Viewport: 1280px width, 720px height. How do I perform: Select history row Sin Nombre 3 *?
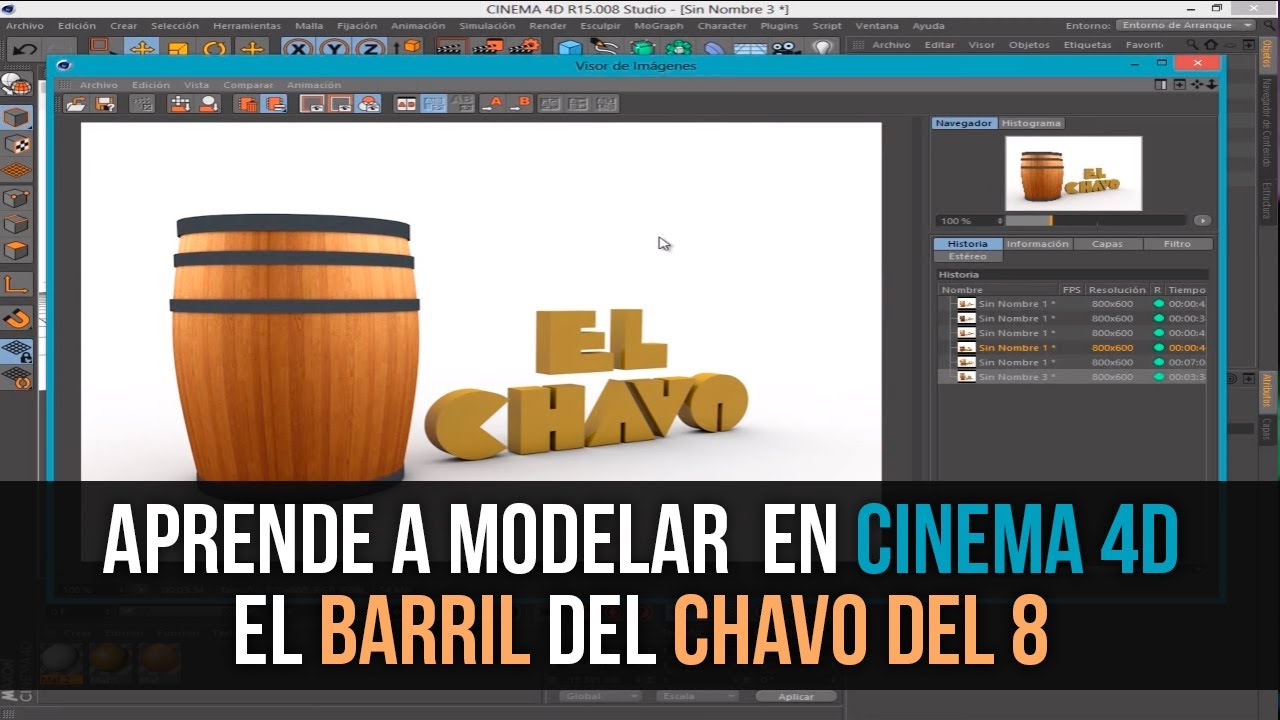(1072, 377)
